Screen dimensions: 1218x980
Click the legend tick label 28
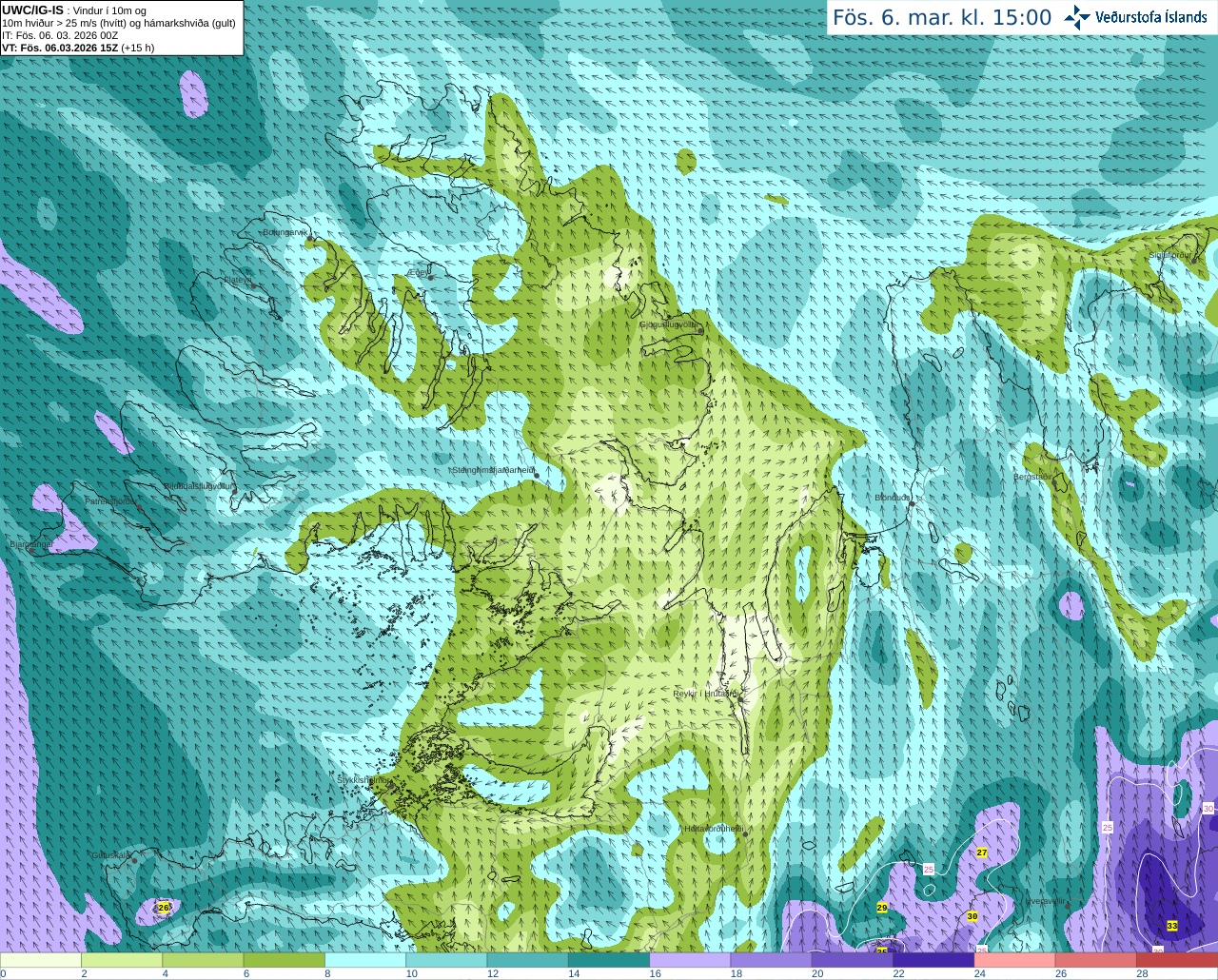pyautogui.click(x=1142, y=973)
